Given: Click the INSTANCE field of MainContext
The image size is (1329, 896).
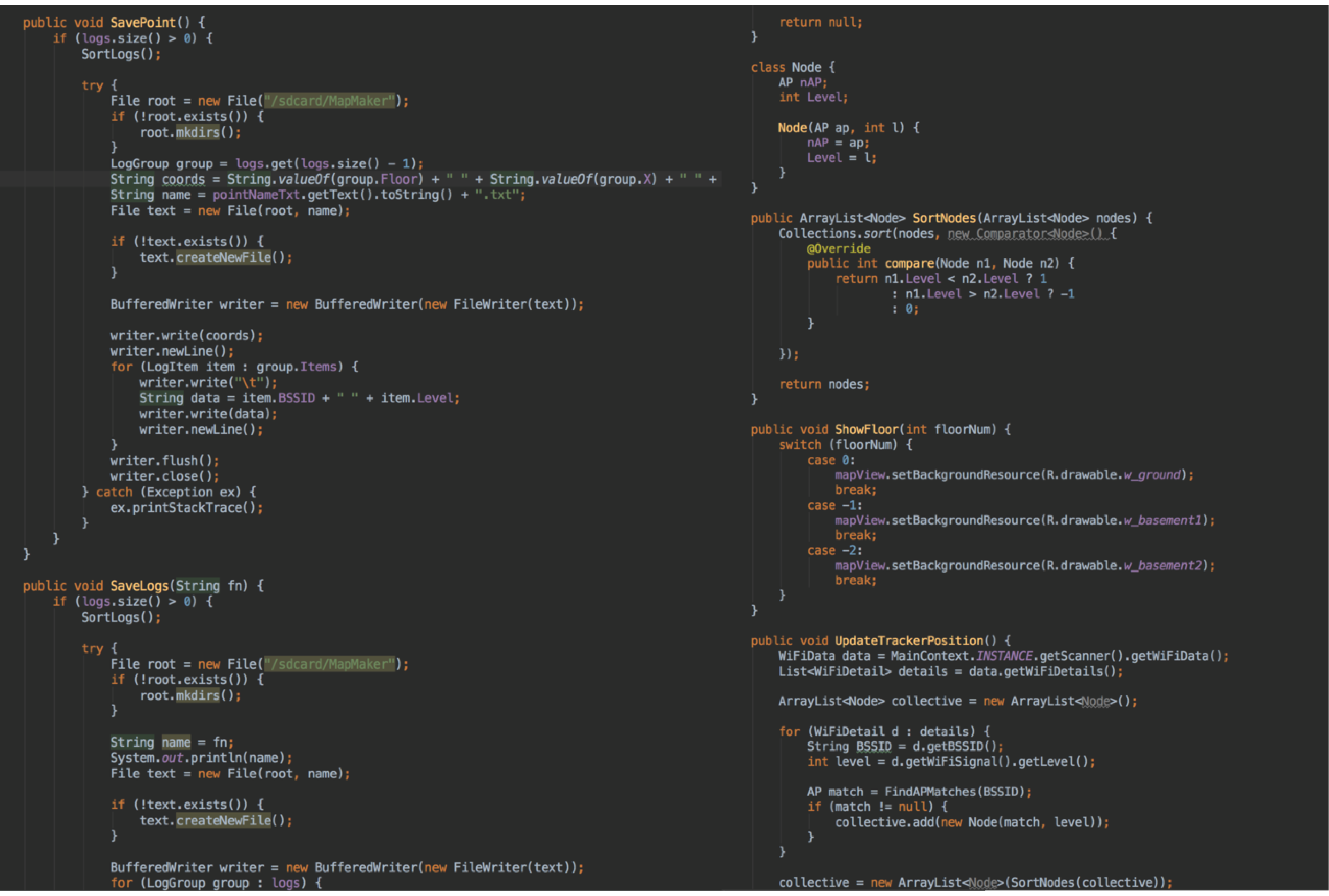Looking at the screenshot, I should [x=1003, y=656].
